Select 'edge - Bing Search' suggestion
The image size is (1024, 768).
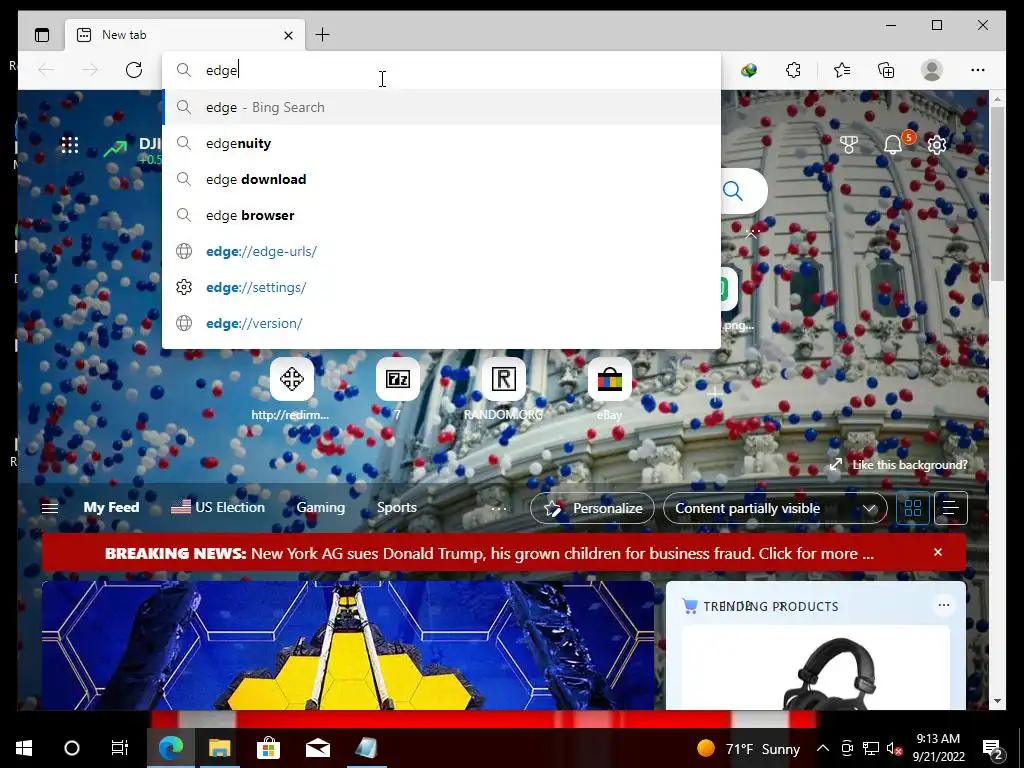[441, 107]
